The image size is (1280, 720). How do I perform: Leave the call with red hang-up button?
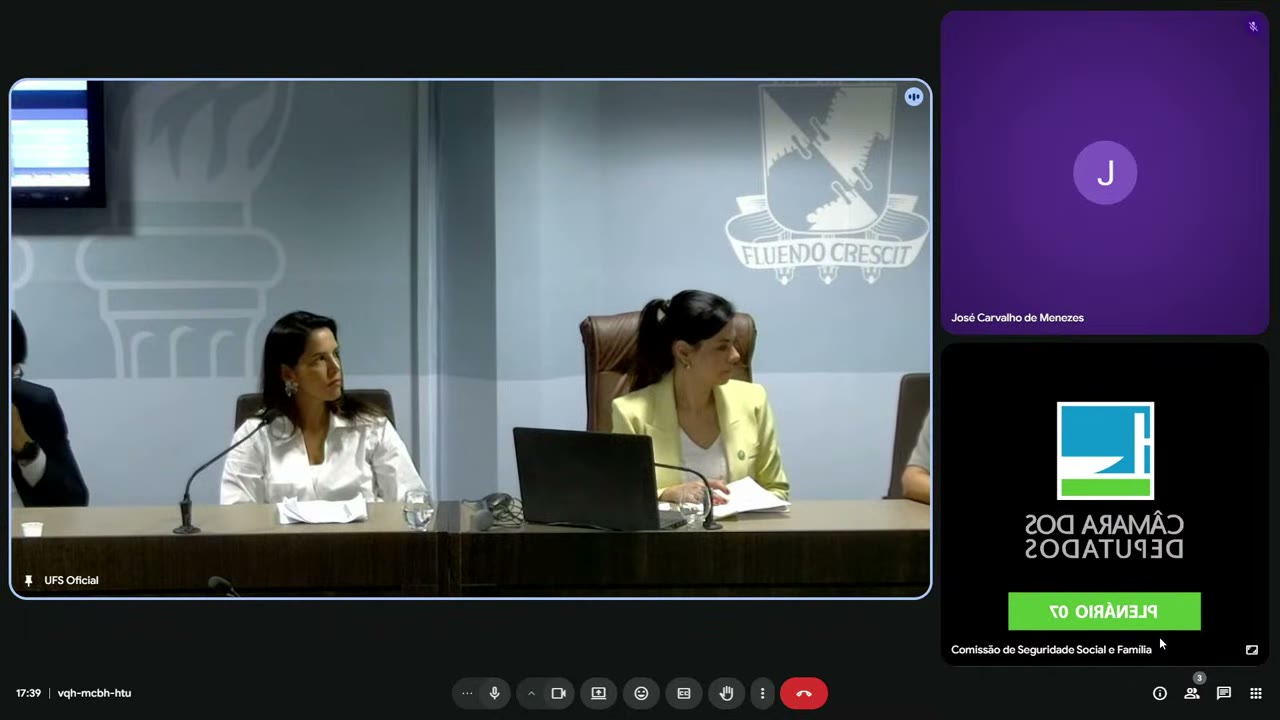click(804, 693)
